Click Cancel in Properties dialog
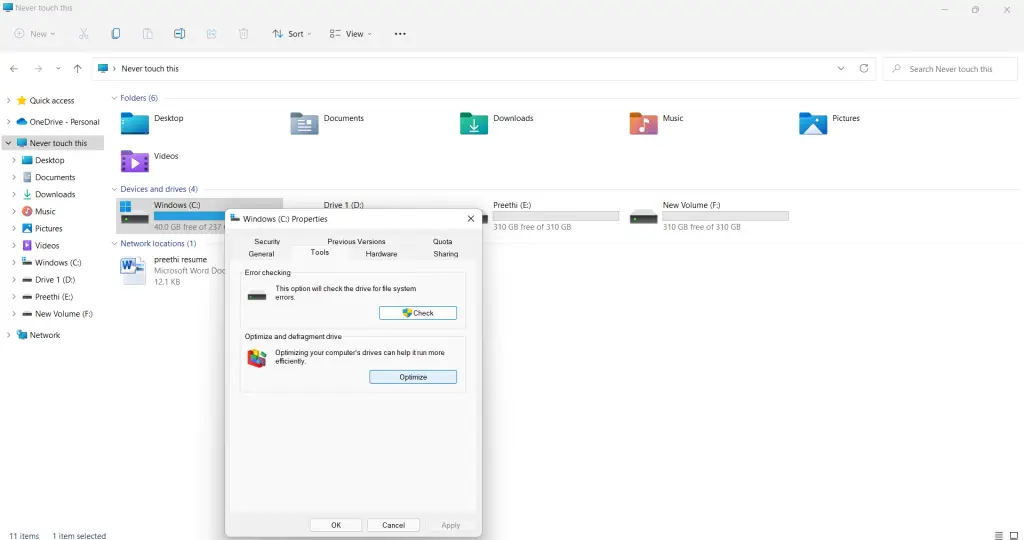 pos(393,525)
